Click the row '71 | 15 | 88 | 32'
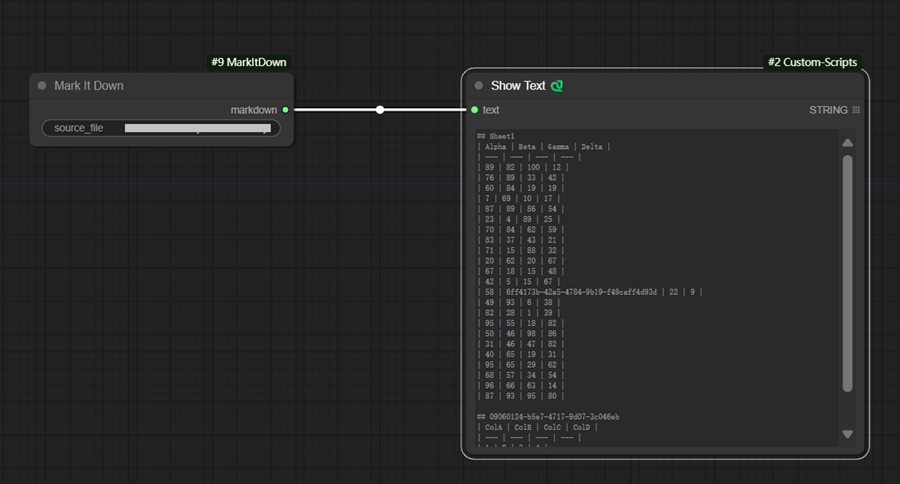Viewport: 900px width, 484px height. [521, 250]
